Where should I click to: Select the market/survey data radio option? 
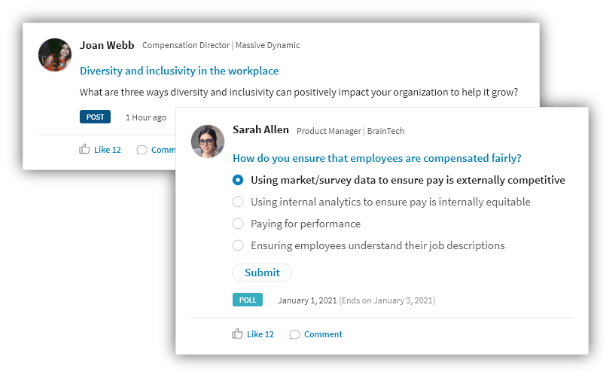pyautogui.click(x=238, y=180)
